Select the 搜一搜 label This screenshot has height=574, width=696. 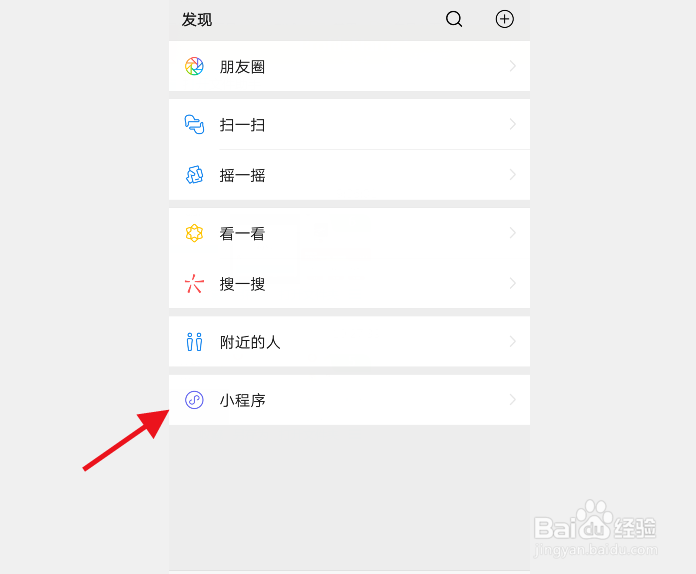(242, 284)
